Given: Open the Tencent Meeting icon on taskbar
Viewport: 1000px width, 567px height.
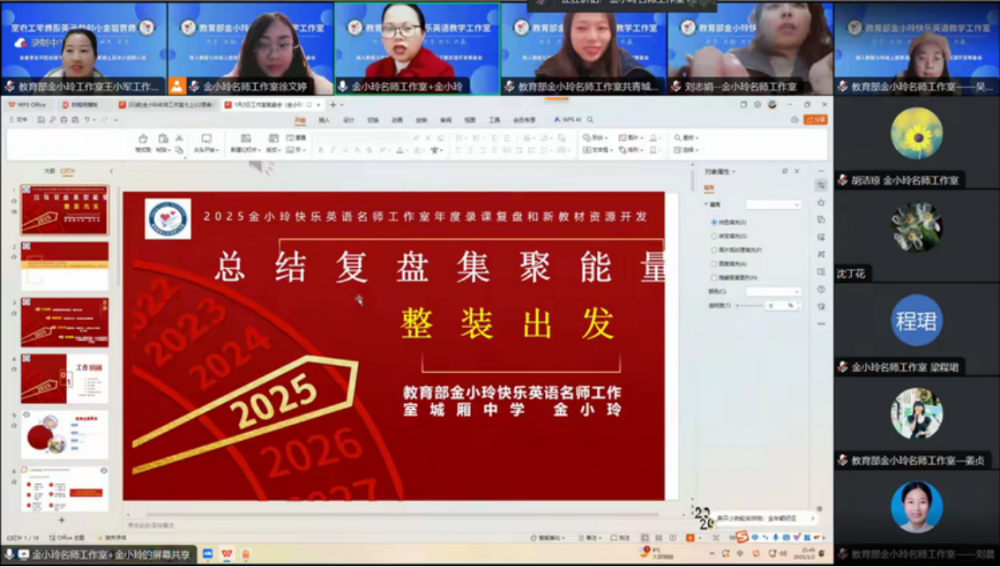Looking at the screenshot, I should click(x=207, y=554).
